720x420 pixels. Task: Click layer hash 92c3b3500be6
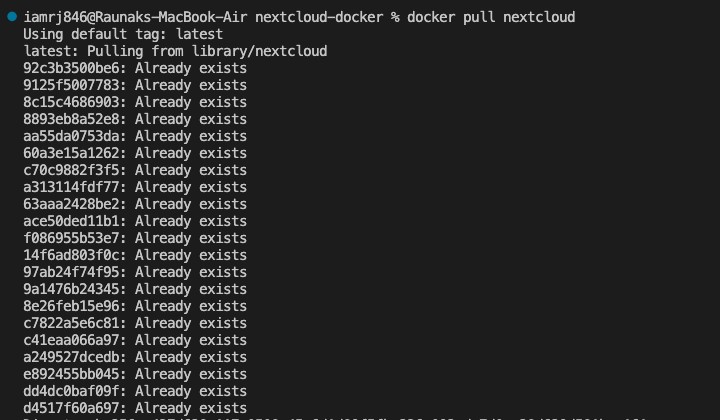[74, 68]
